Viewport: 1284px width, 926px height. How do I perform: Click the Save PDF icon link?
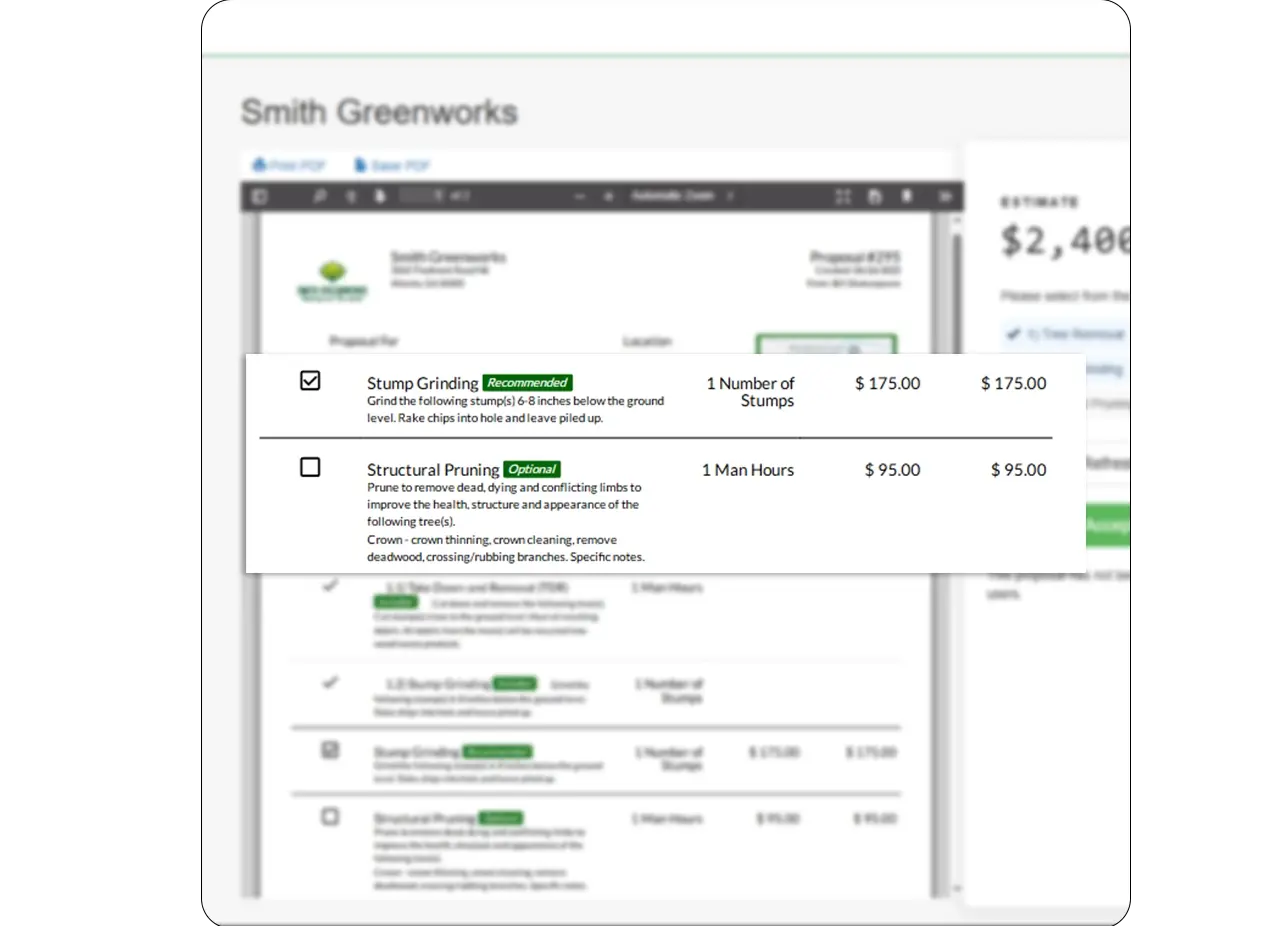(392, 165)
